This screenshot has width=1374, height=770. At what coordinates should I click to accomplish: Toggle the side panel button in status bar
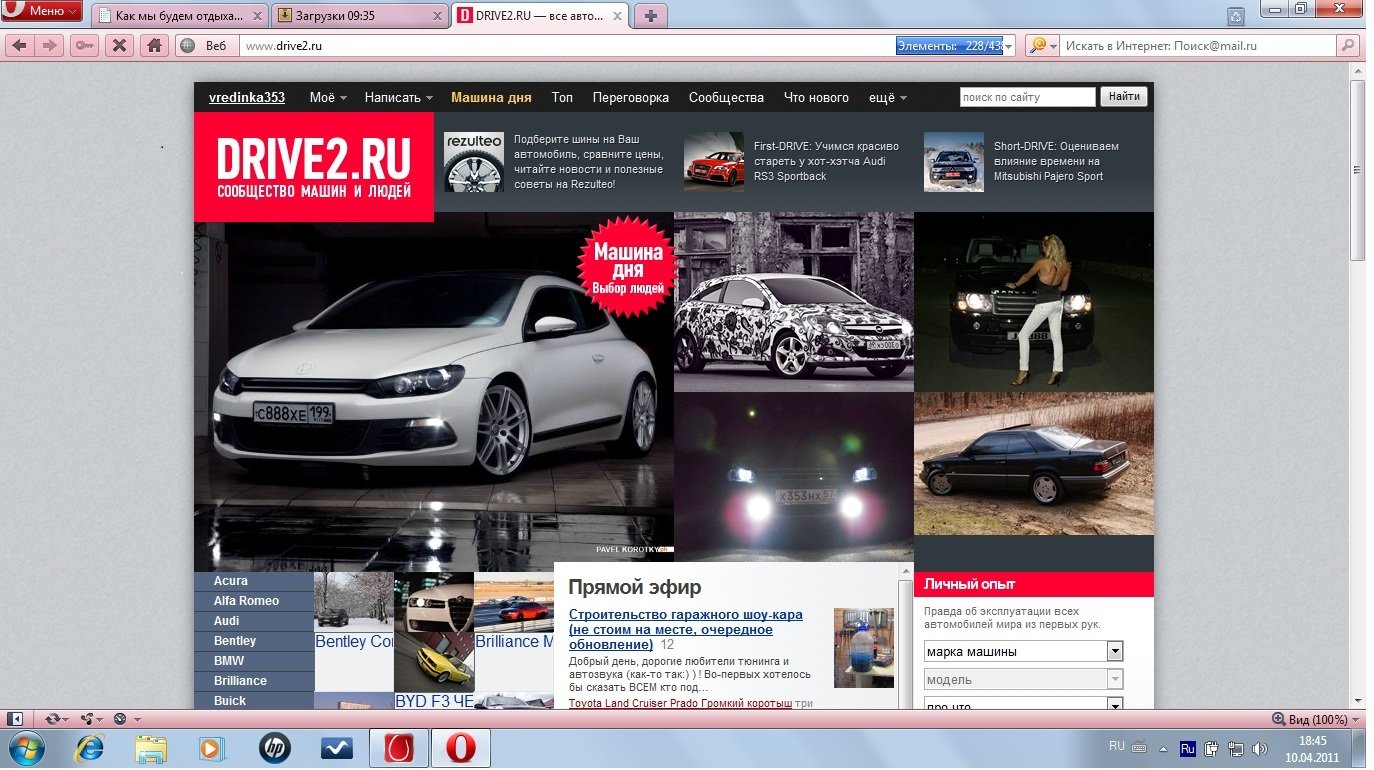16,719
